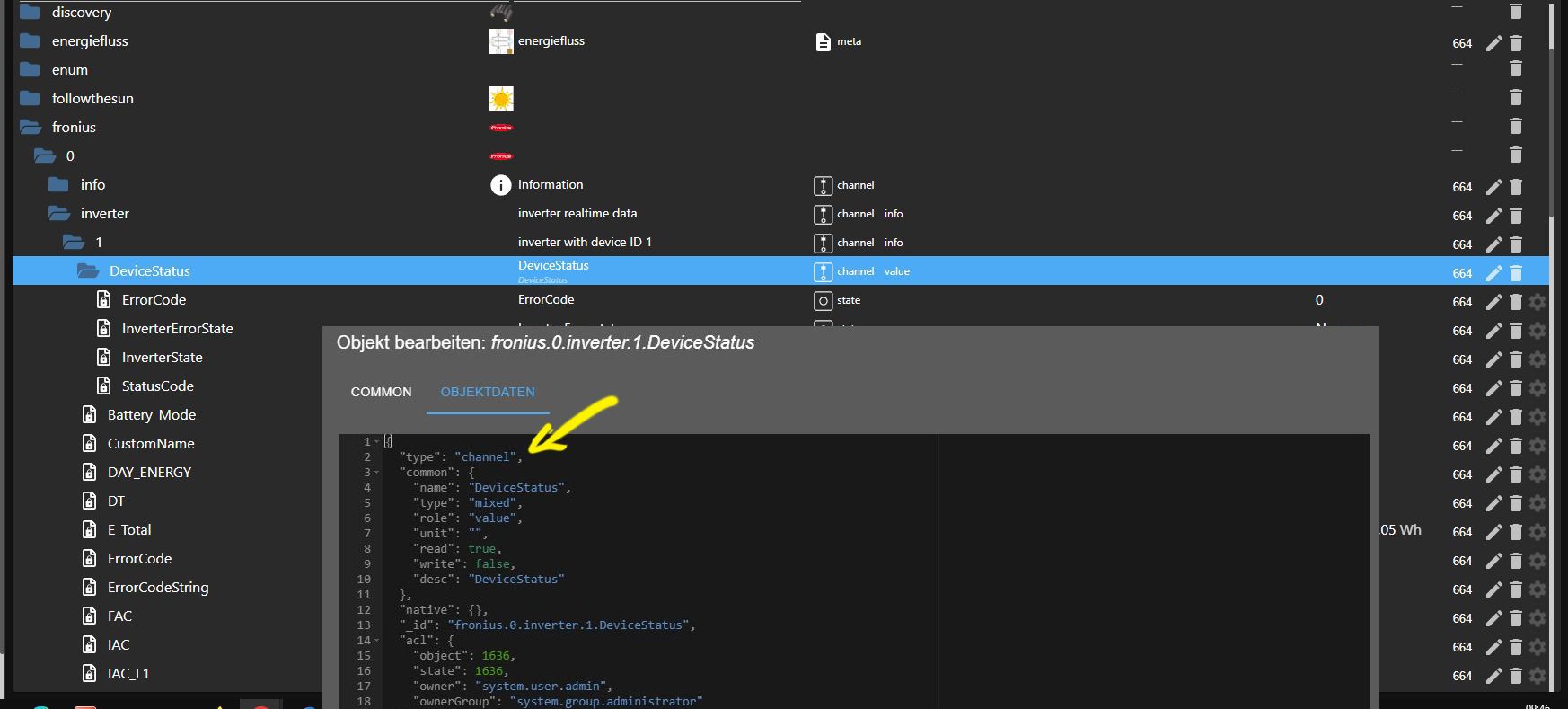This screenshot has height=709, width=1568.
Task: Click the followthesun sun adapter icon
Action: point(500,98)
